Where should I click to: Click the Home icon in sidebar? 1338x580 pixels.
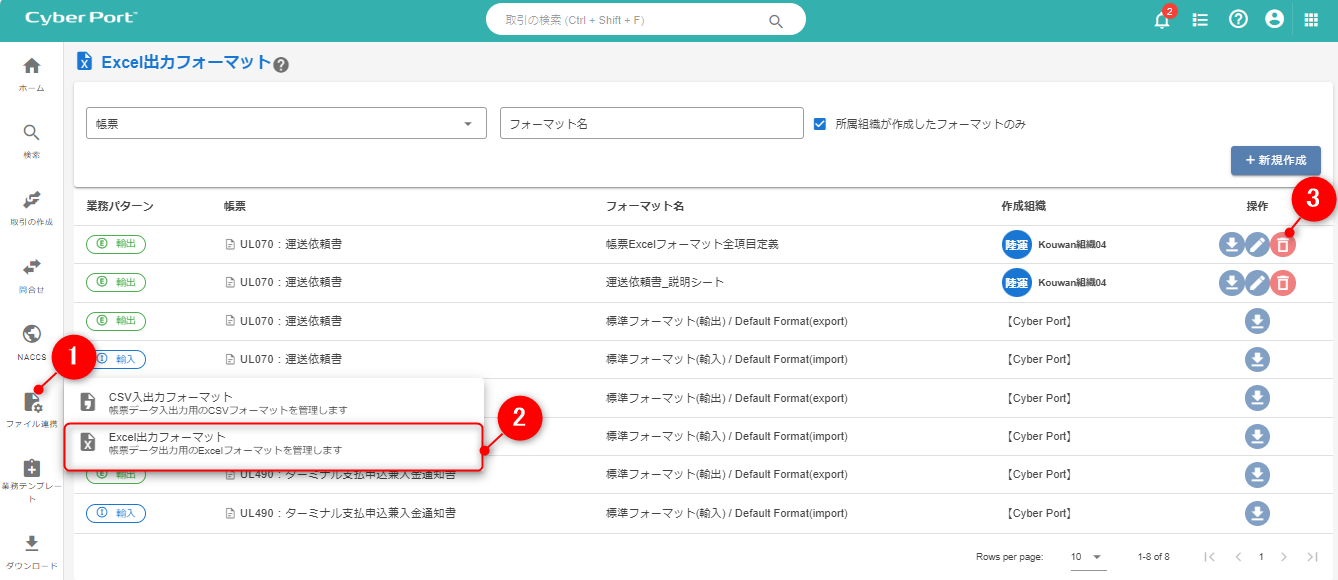coord(32,67)
